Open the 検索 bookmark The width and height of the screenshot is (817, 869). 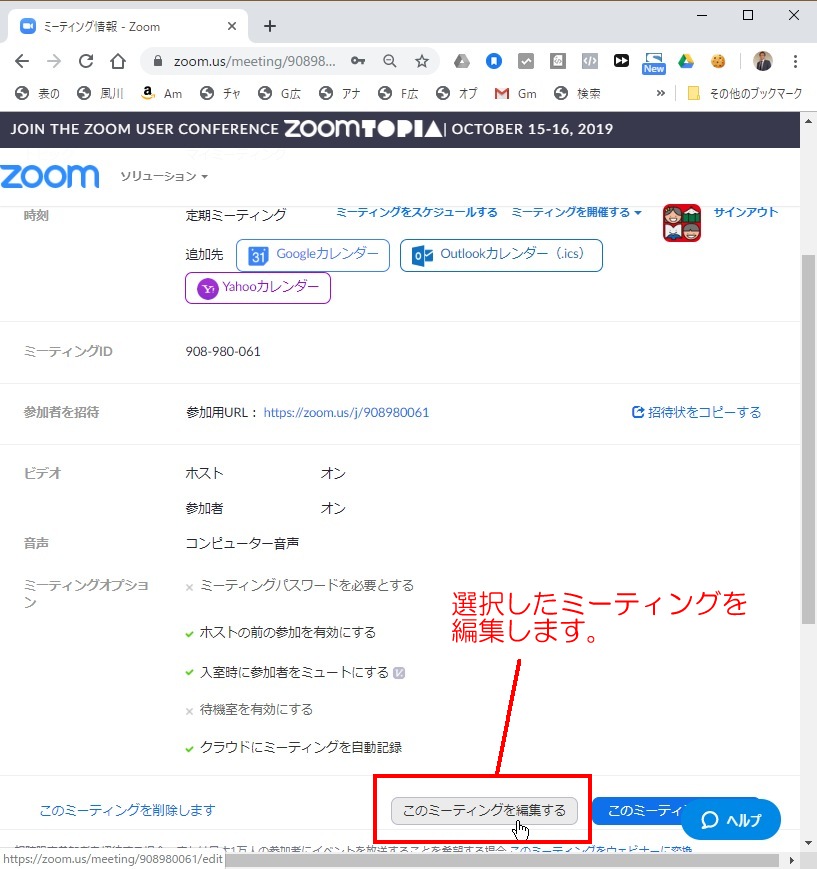pyautogui.click(x=577, y=94)
